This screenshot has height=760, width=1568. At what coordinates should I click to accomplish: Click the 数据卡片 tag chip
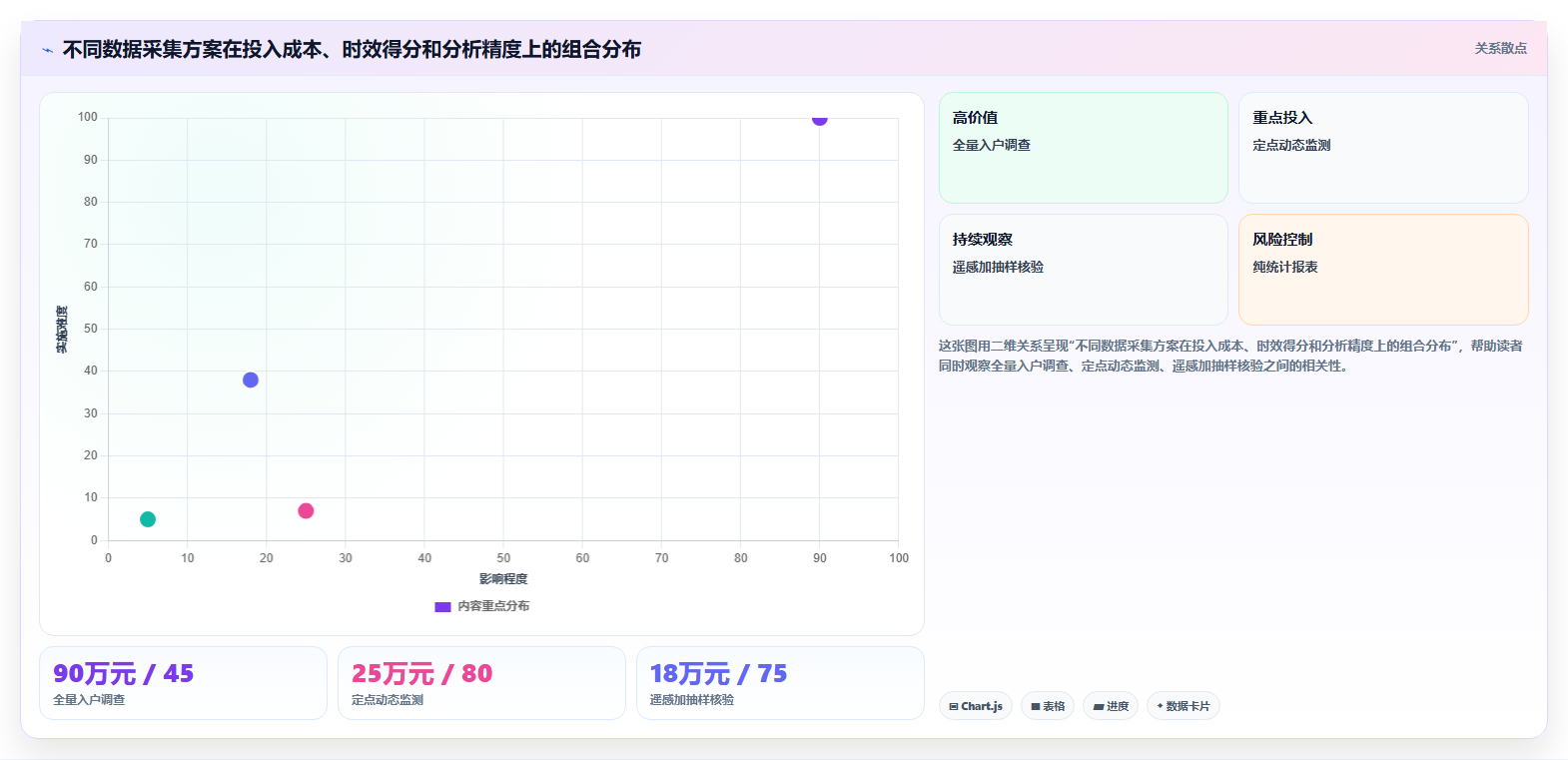pos(1183,706)
